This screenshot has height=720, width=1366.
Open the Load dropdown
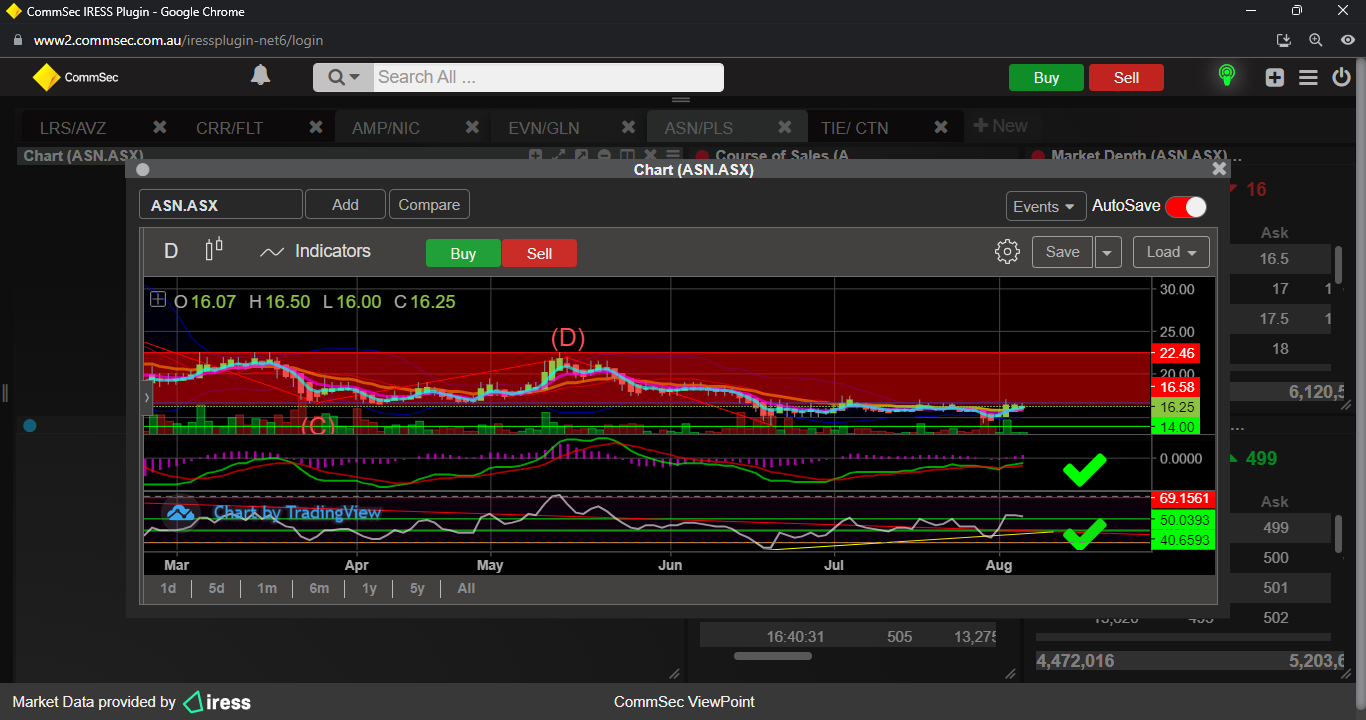[1171, 252]
